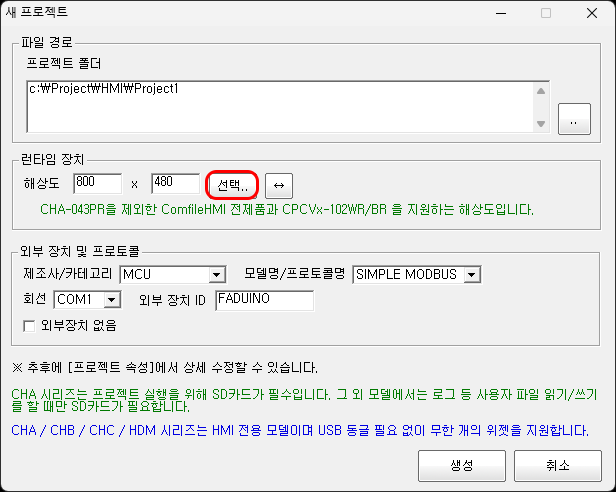Click the swap width and height arrow button
The width and height of the screenshot is (616, 492).
point(280,185)
